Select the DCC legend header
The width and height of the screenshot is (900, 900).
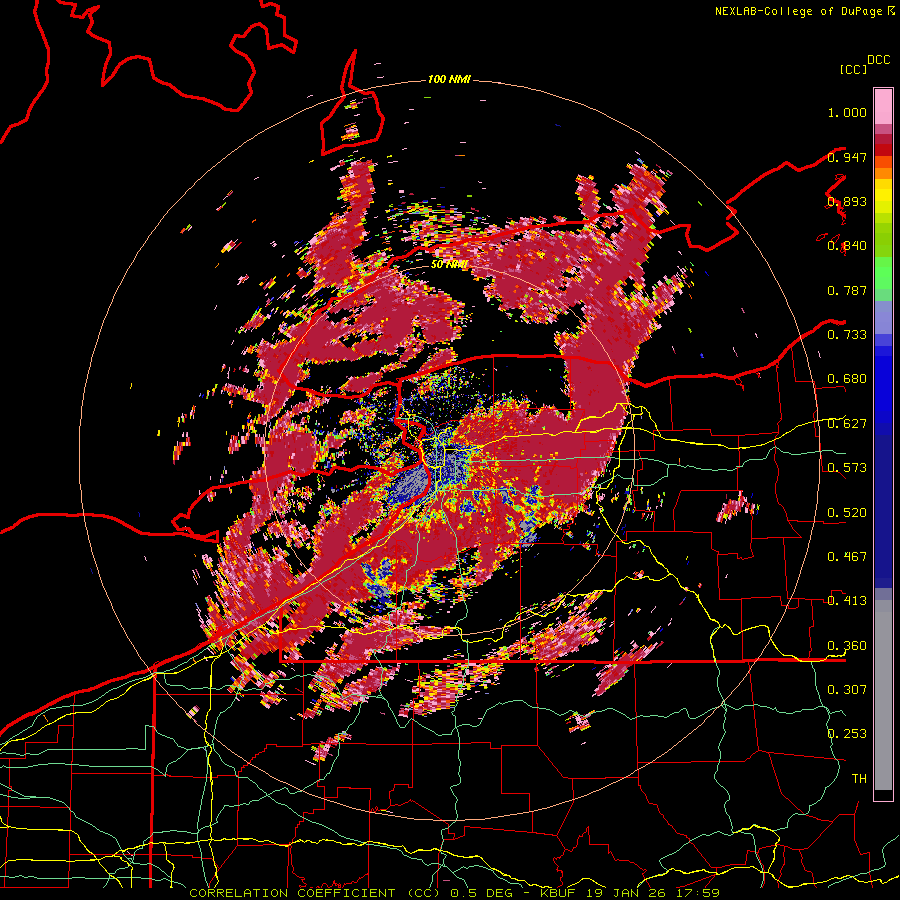(878, 60)
